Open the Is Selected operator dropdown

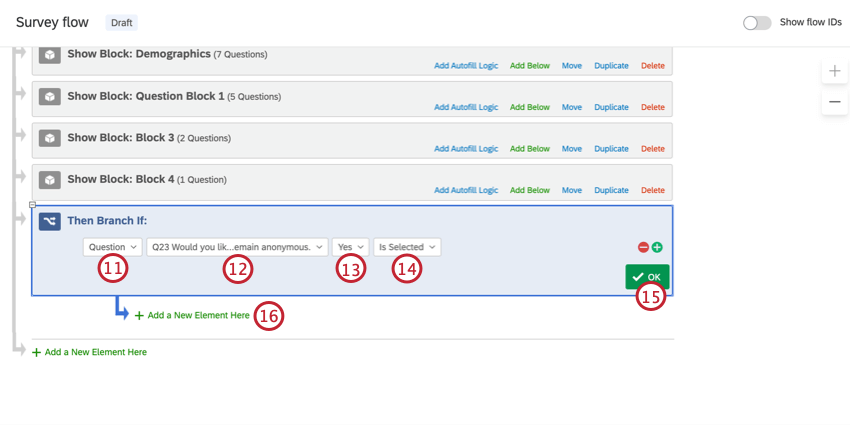click(x=407, y=247)
